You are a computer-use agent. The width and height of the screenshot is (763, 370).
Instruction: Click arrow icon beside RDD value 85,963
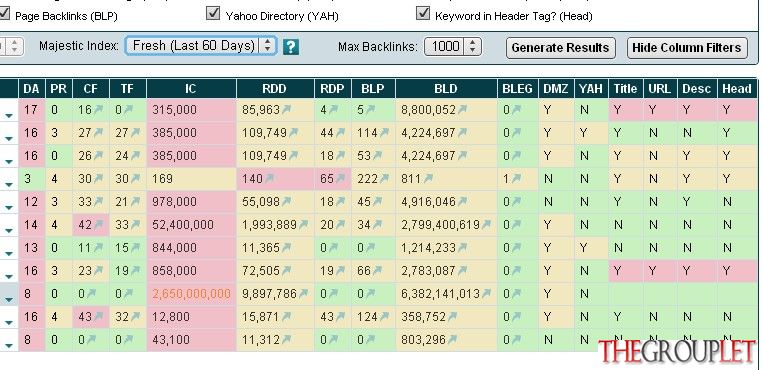coord(286,110)
